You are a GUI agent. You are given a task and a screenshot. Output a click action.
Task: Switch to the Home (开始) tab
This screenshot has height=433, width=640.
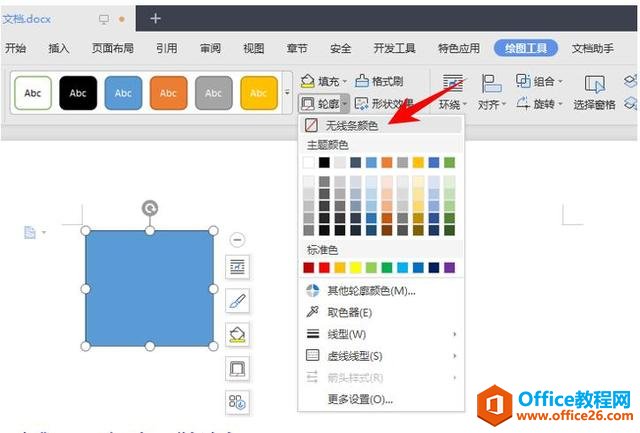(16, 48)
